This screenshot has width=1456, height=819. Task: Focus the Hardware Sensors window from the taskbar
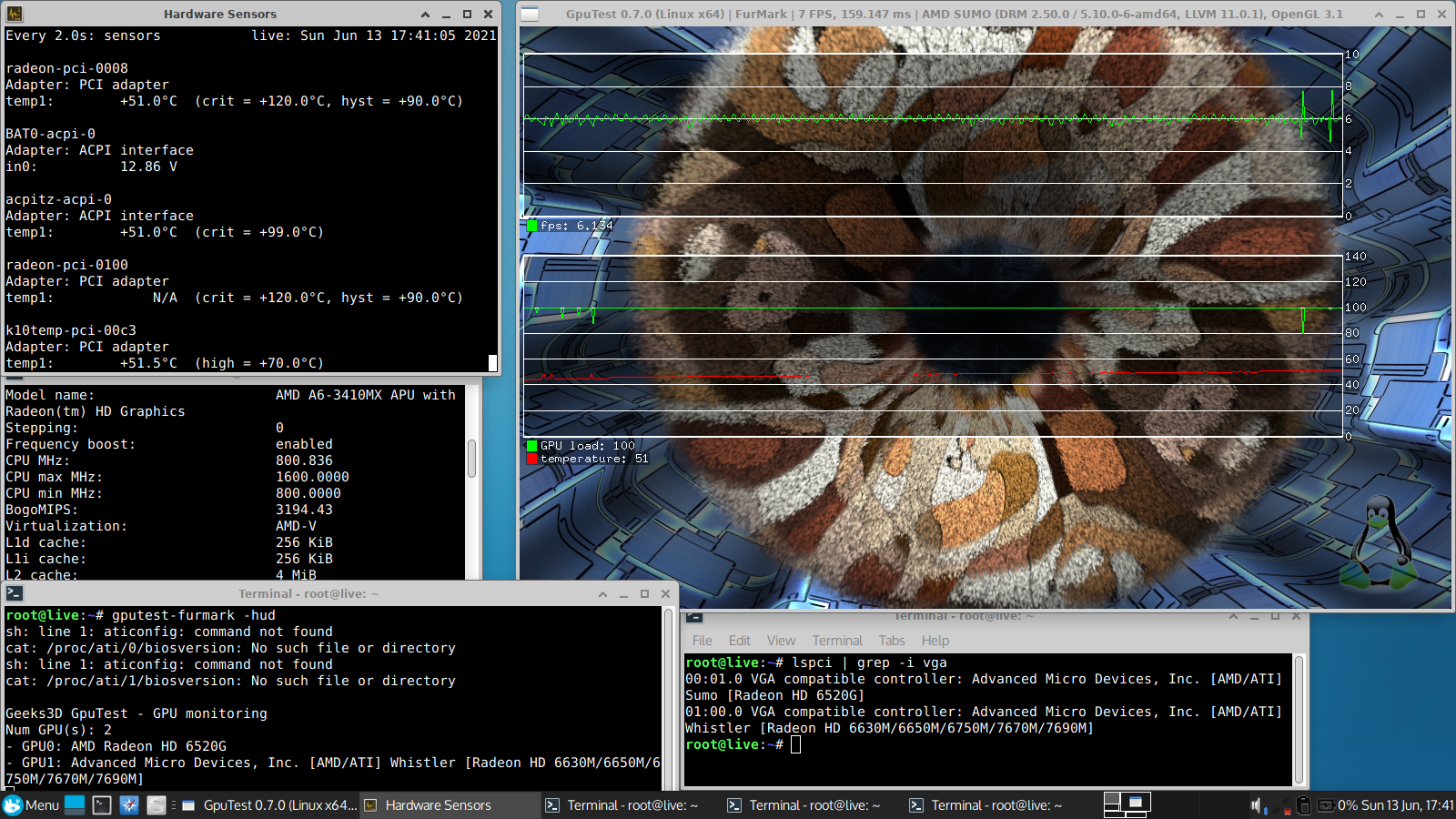tap(437, 805)
